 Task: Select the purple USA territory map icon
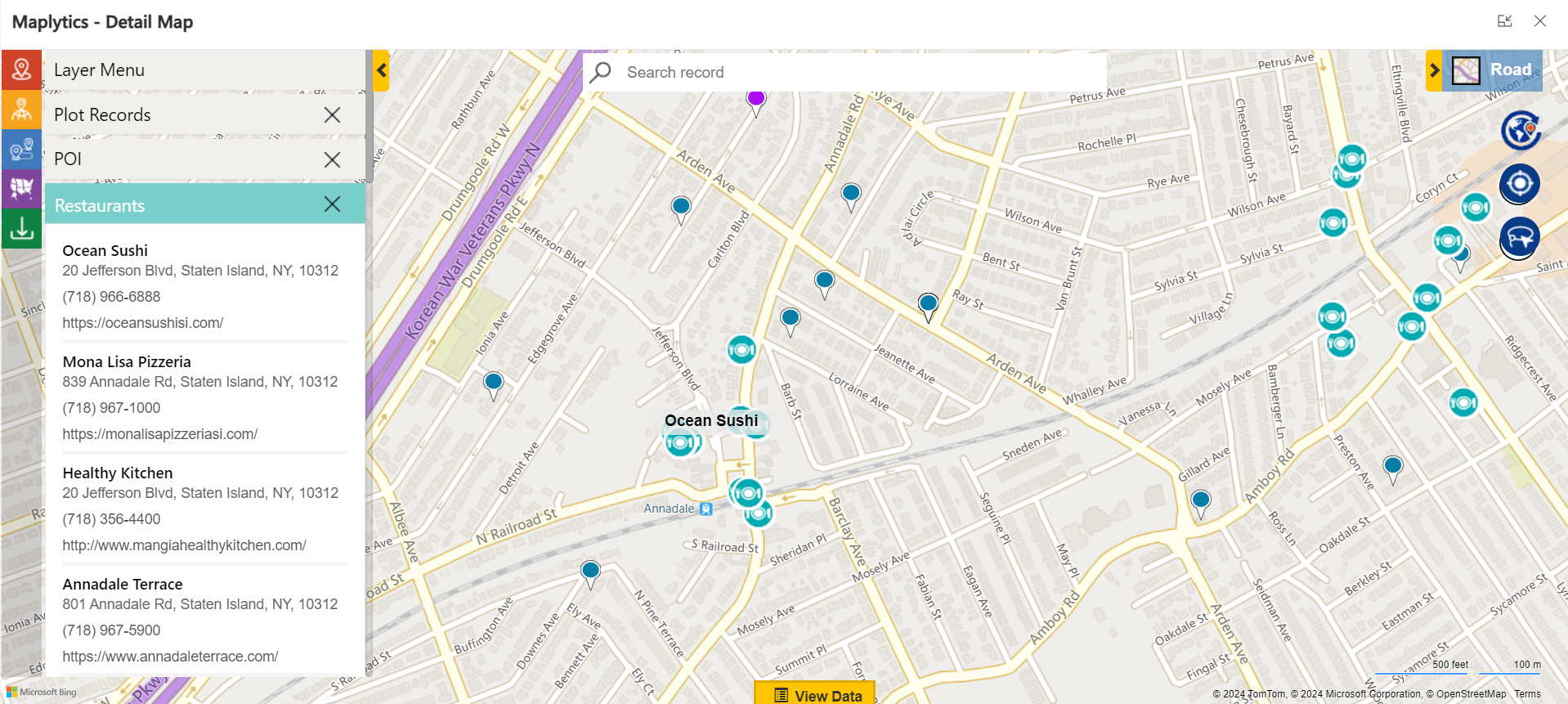point(21,189)
